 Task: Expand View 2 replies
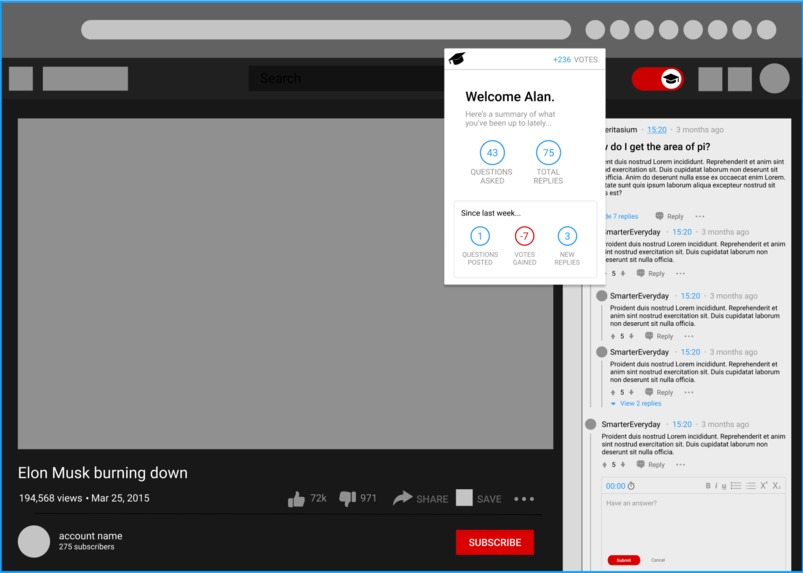[636, 404]
